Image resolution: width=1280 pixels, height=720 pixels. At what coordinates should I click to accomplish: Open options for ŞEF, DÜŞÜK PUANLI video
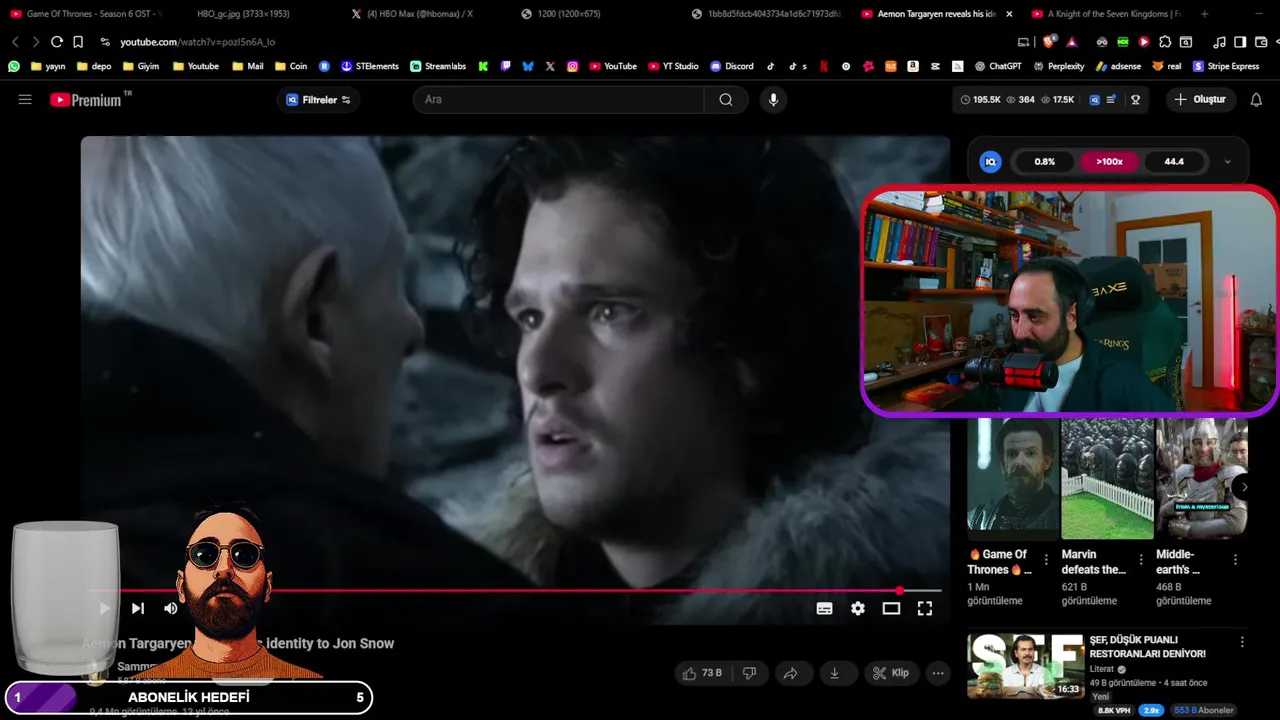1242,642
